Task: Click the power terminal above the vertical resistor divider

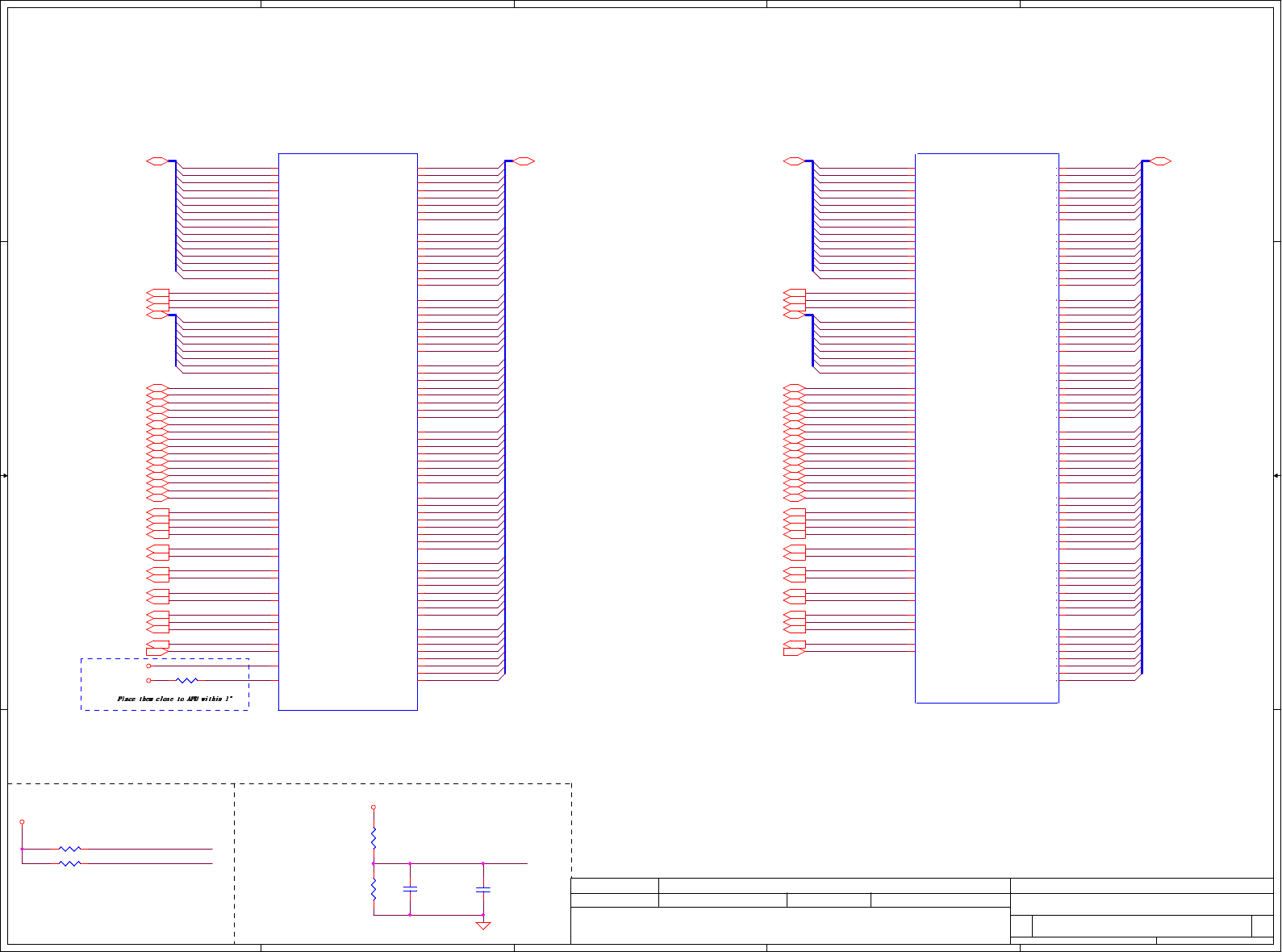Action: (374, 807)
